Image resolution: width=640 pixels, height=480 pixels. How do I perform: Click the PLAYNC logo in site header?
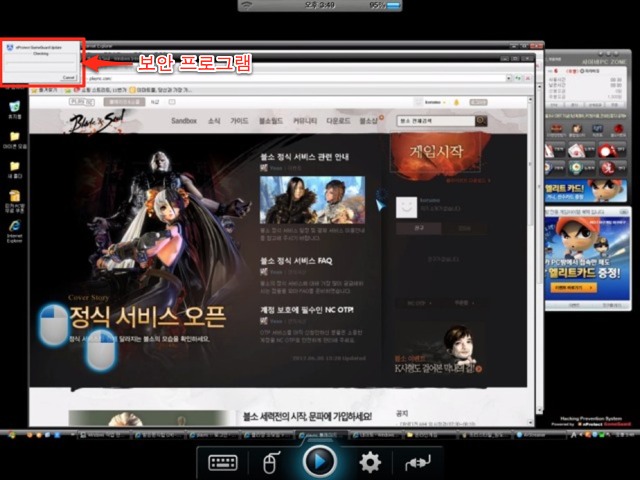pyautogui.click(x=81, y=102)
